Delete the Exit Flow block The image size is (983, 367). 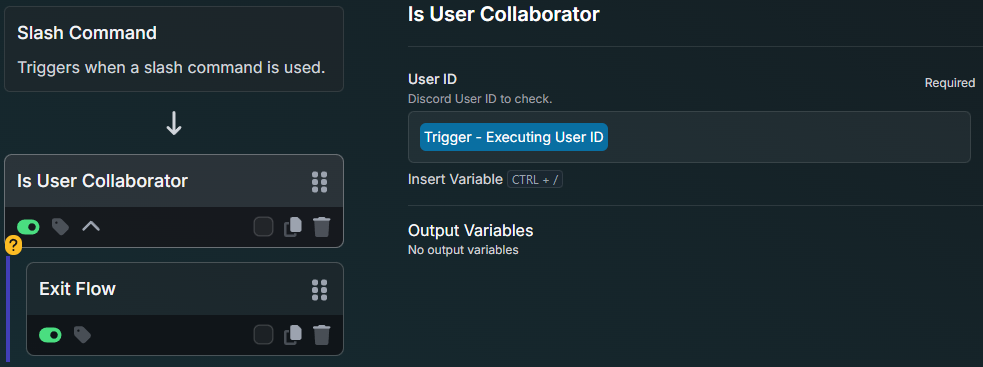(322, 334)
